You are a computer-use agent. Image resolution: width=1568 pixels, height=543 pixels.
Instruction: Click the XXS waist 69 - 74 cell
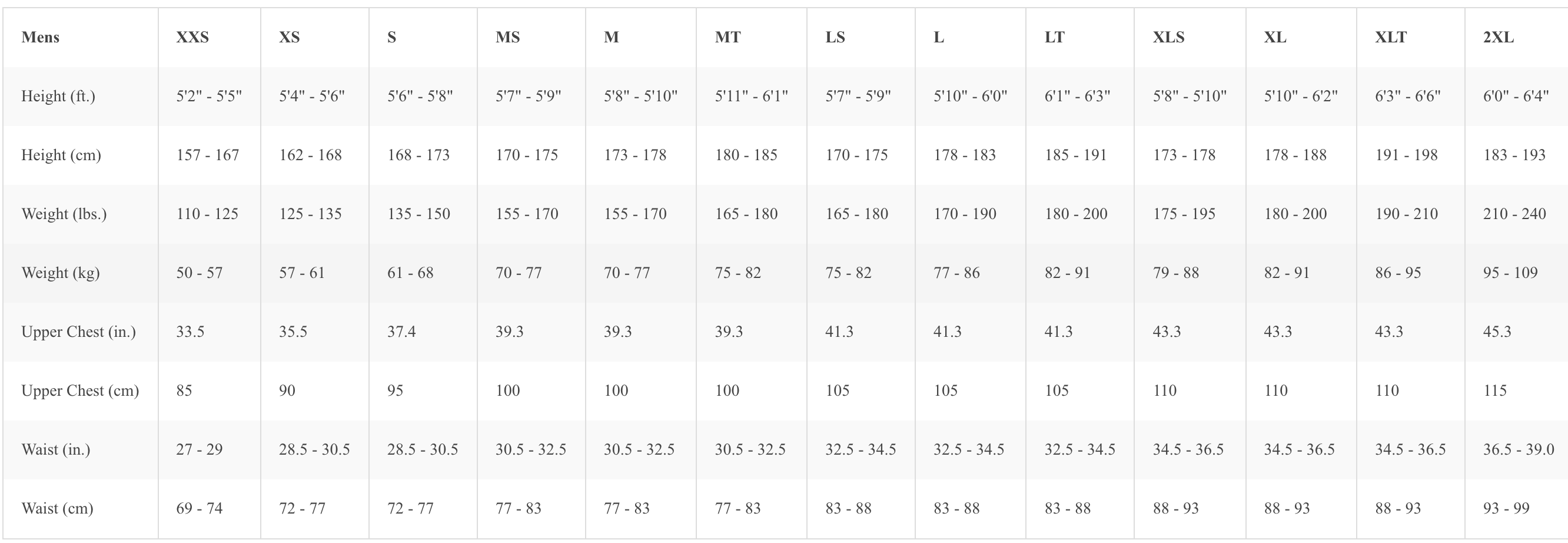(x=199, y=508)
